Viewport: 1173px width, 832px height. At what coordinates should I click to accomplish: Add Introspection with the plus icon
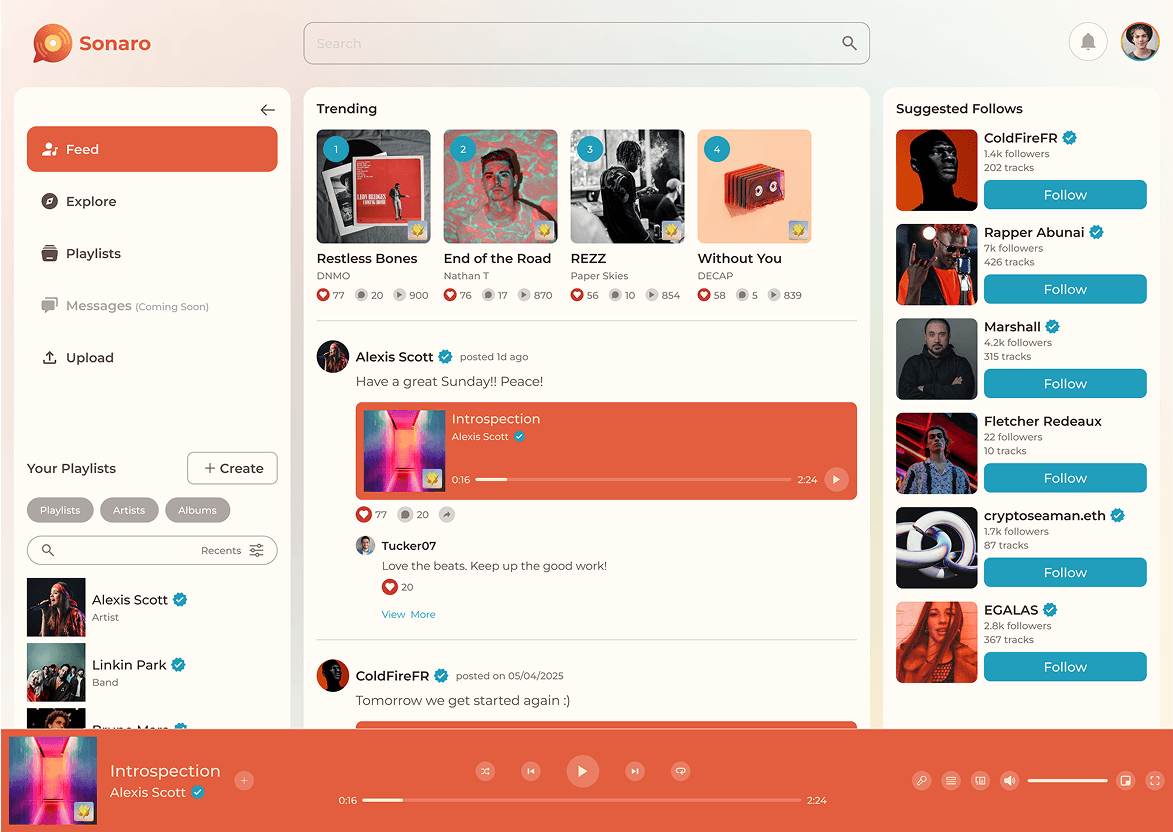(x=244, y=780)
